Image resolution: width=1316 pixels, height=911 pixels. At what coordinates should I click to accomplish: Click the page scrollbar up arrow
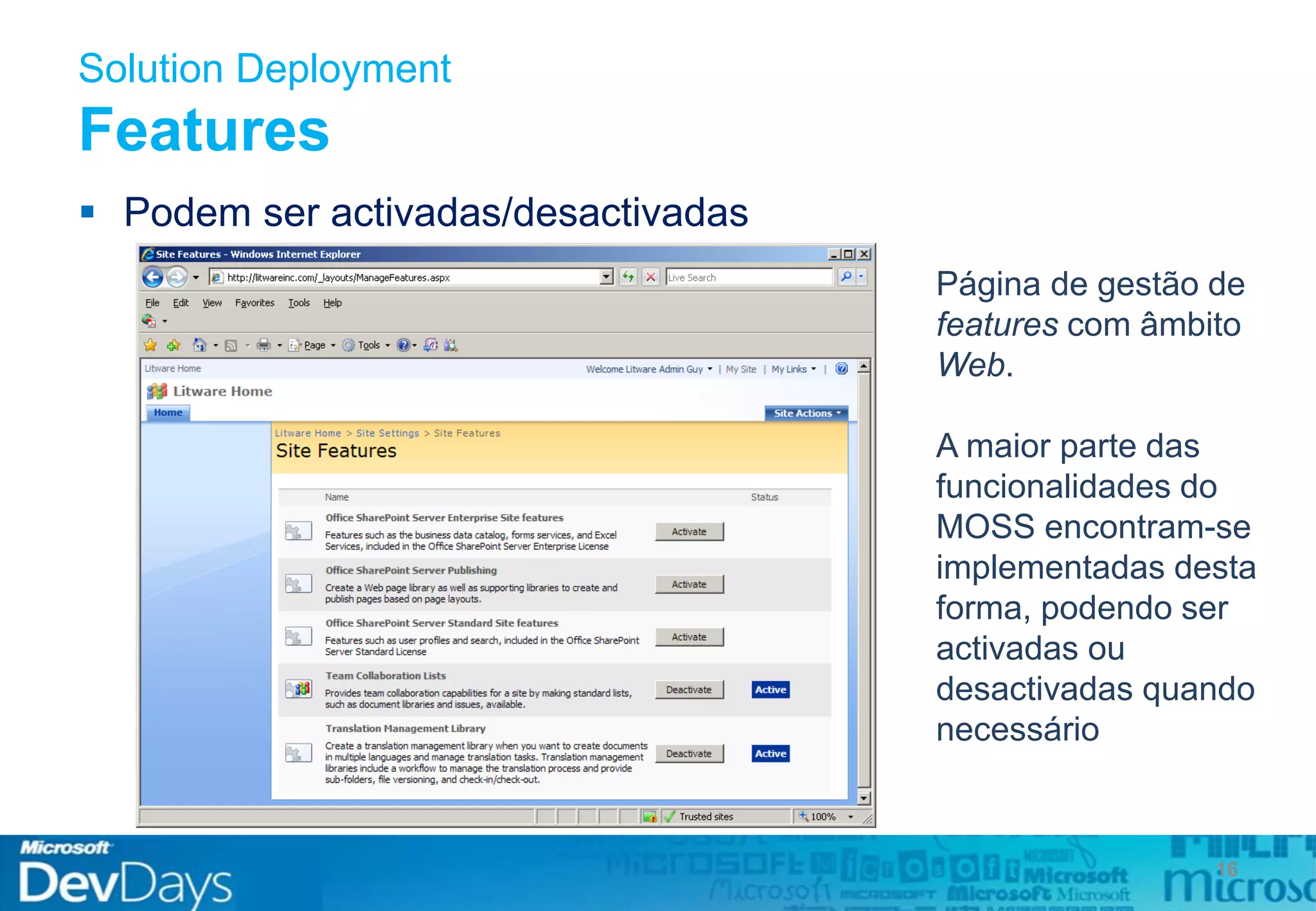[864, 366]
